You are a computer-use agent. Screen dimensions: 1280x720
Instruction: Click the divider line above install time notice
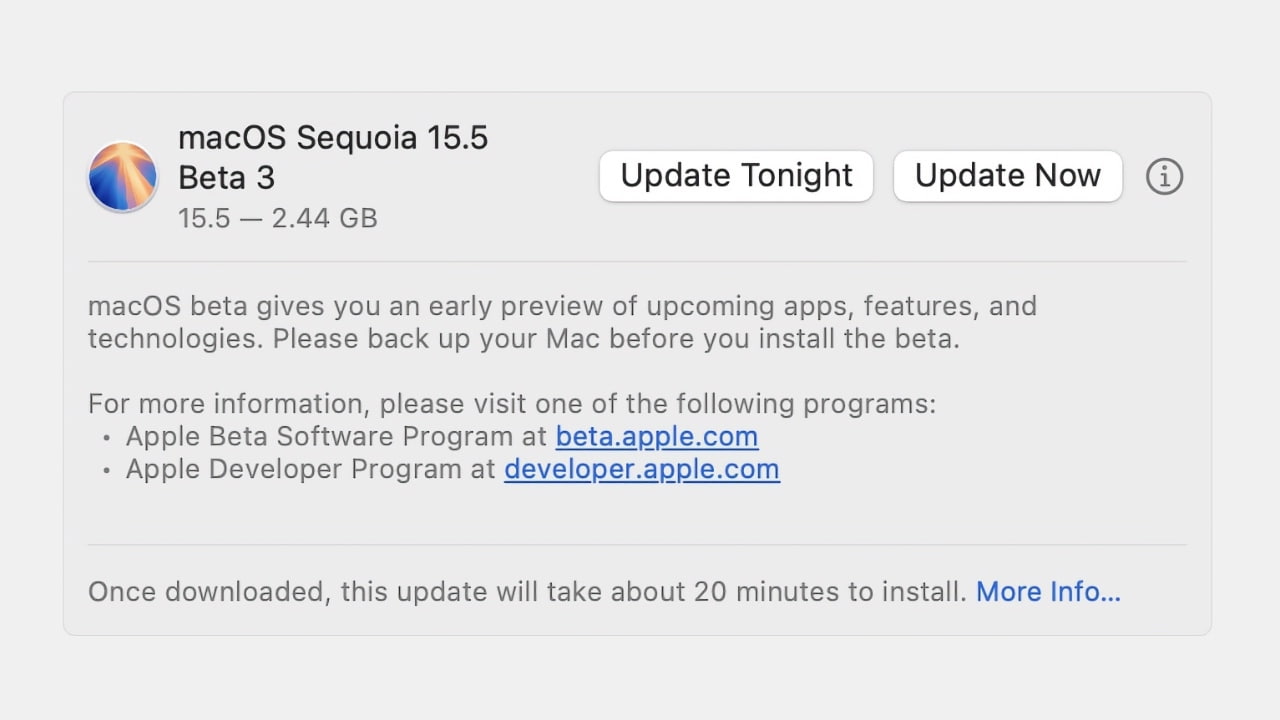tap(637, 545)
